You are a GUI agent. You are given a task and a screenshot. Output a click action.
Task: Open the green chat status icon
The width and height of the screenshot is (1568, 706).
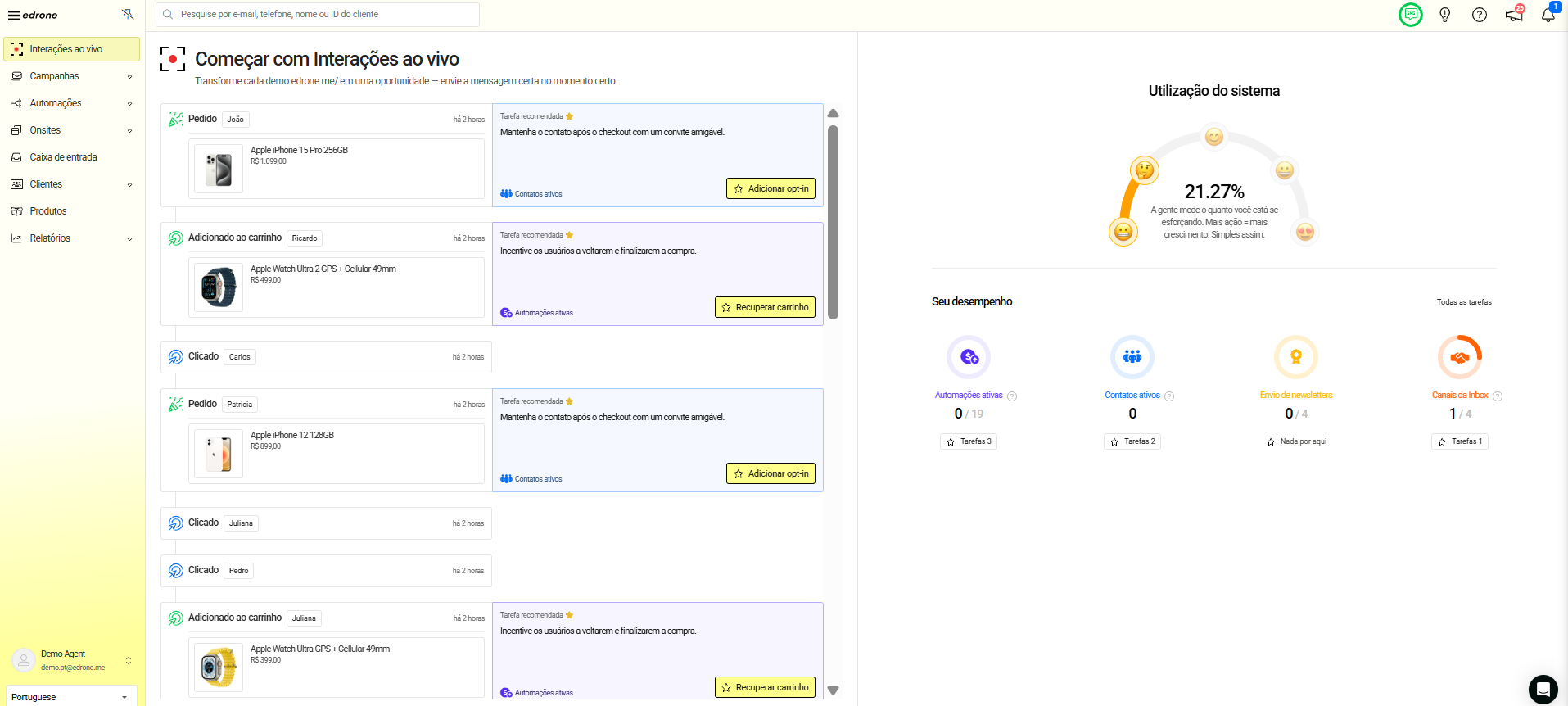click(x=1411, y=15)
